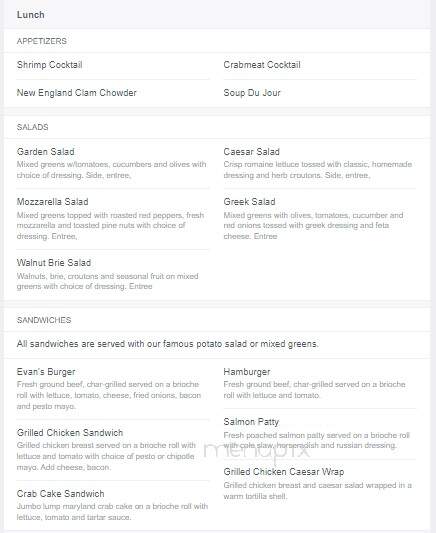Choose the Garden Salad entry
Image resolution: width=436 pixels, height=533 pixels.
(x=46, y=152)
